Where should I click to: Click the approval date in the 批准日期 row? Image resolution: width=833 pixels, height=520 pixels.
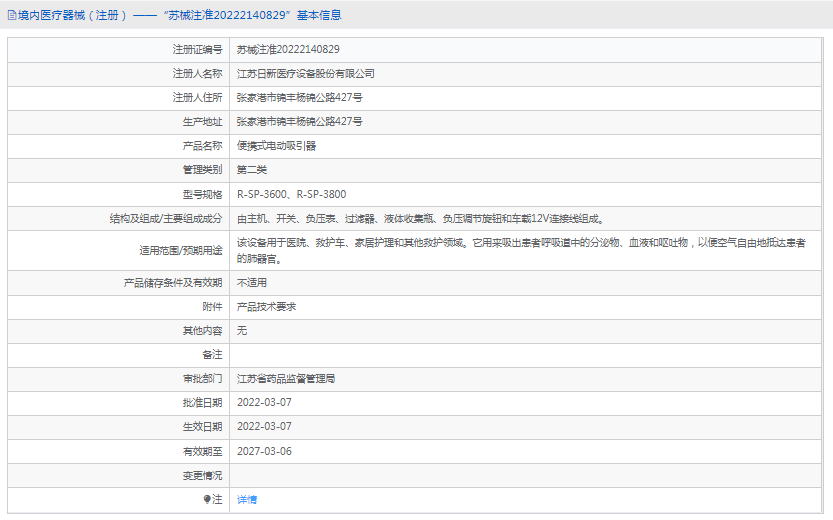pyautogui.click(x=264, y=403)
